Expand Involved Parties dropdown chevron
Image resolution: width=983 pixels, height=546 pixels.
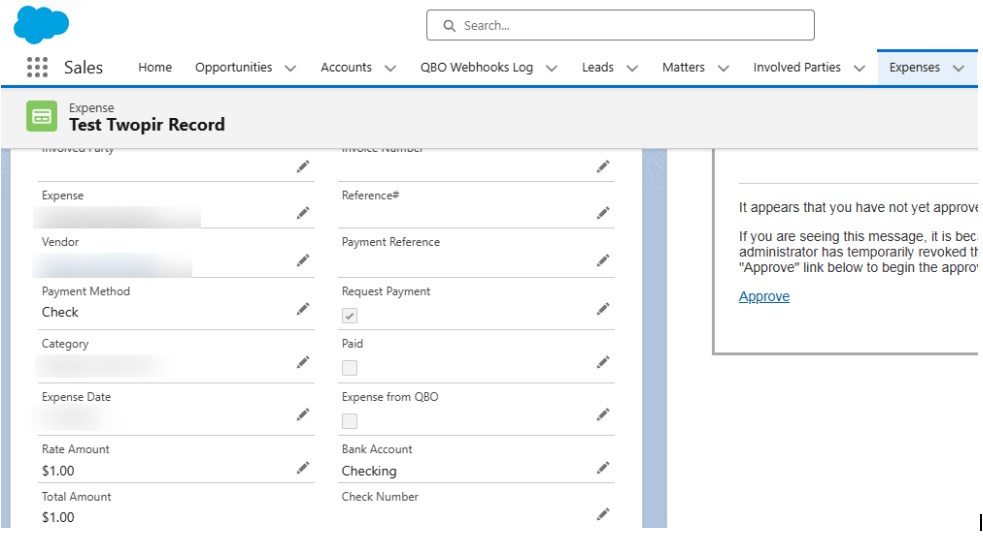859,68
